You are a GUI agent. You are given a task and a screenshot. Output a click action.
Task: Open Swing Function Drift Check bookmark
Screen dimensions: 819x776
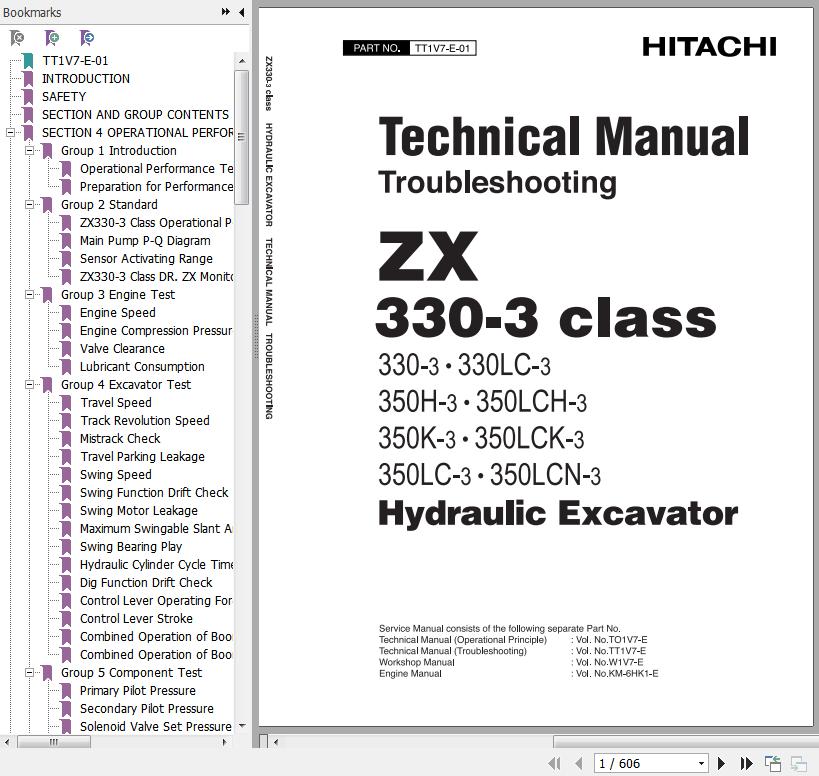pyautogui.click(x=154, y=492)
